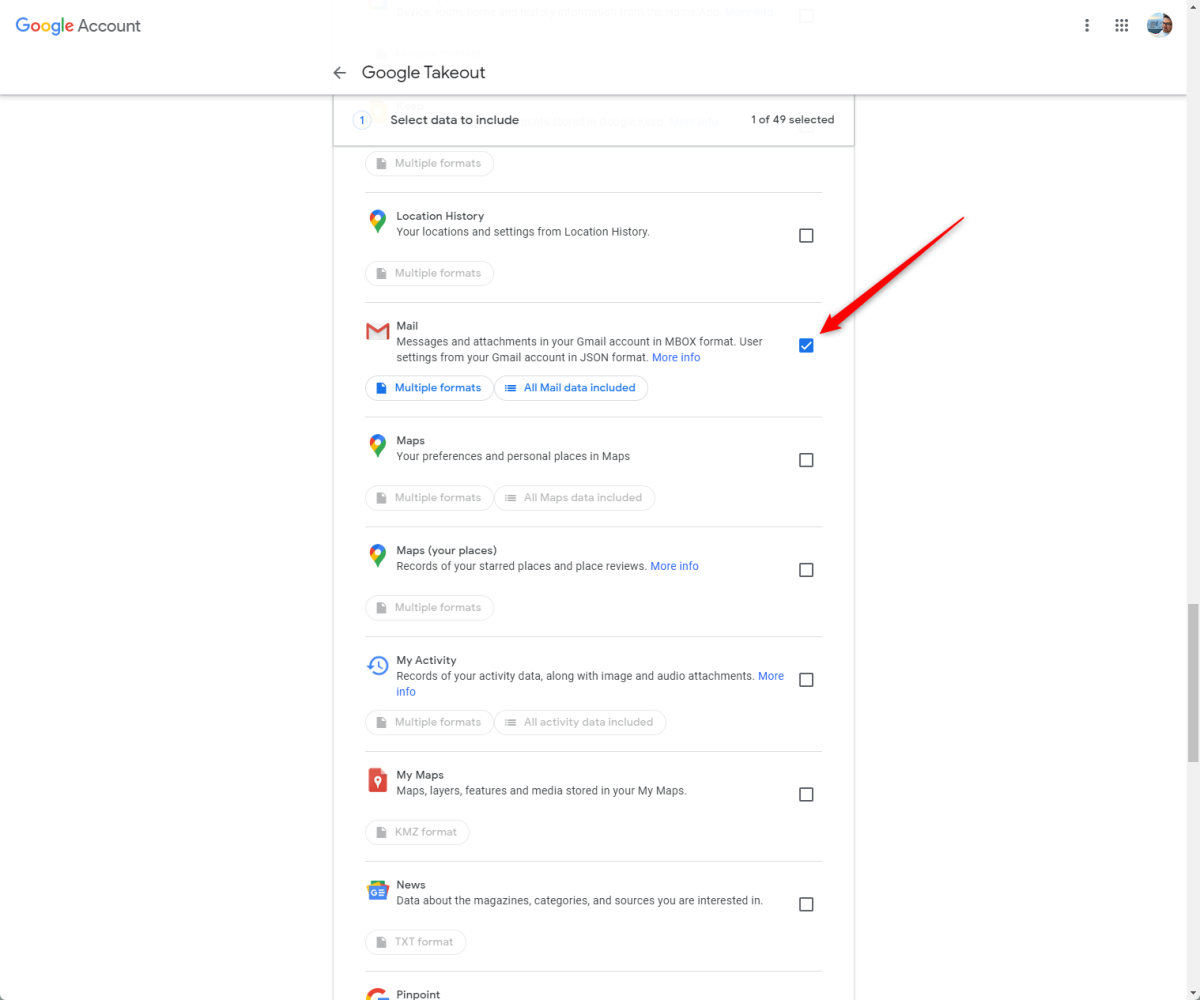
Task: Open the Google apps grid menu
Action: tap(1121, 25)
